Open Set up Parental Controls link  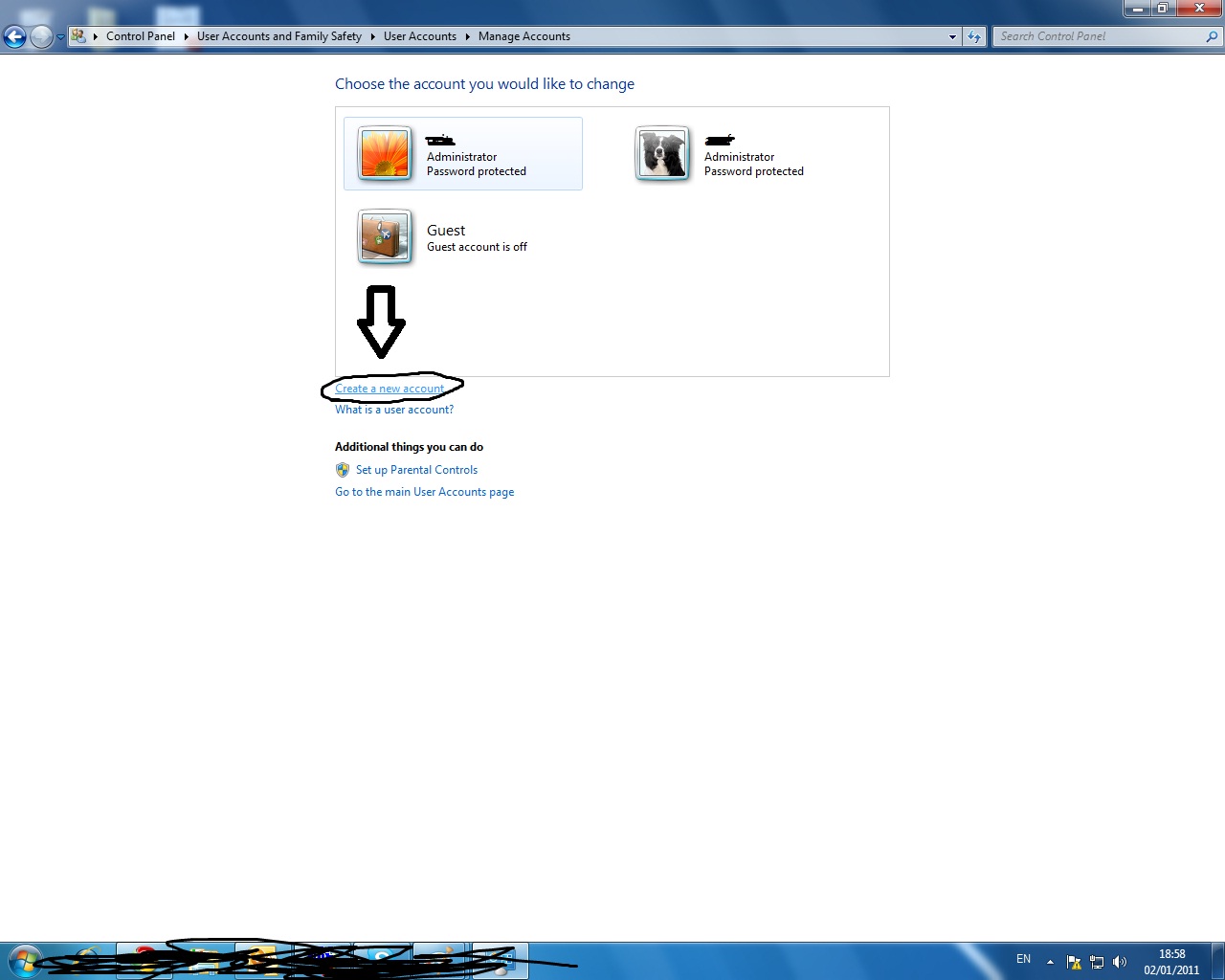tap(416, 470)
